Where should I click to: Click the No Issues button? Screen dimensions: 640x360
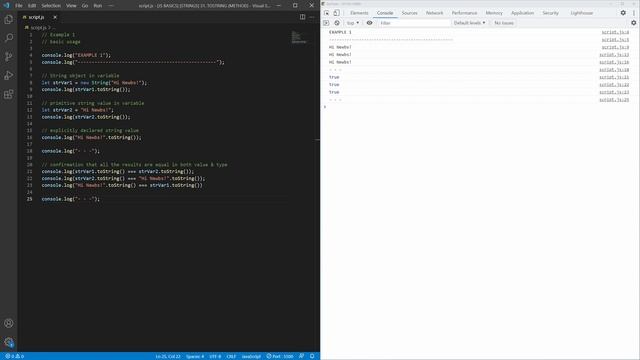[504, 23]
